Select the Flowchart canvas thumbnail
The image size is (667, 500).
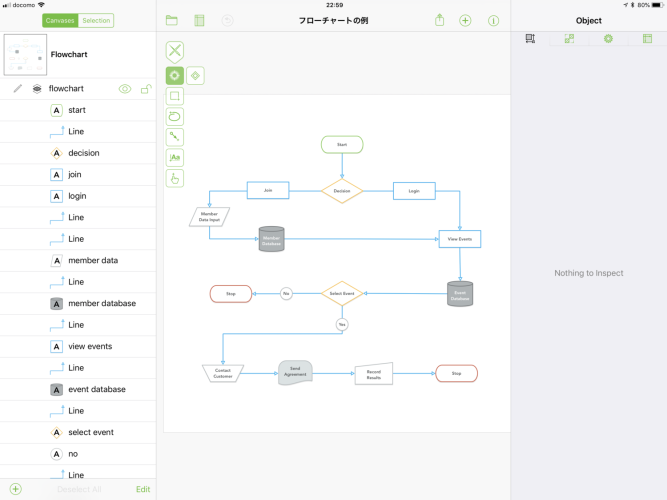point(25,54)
